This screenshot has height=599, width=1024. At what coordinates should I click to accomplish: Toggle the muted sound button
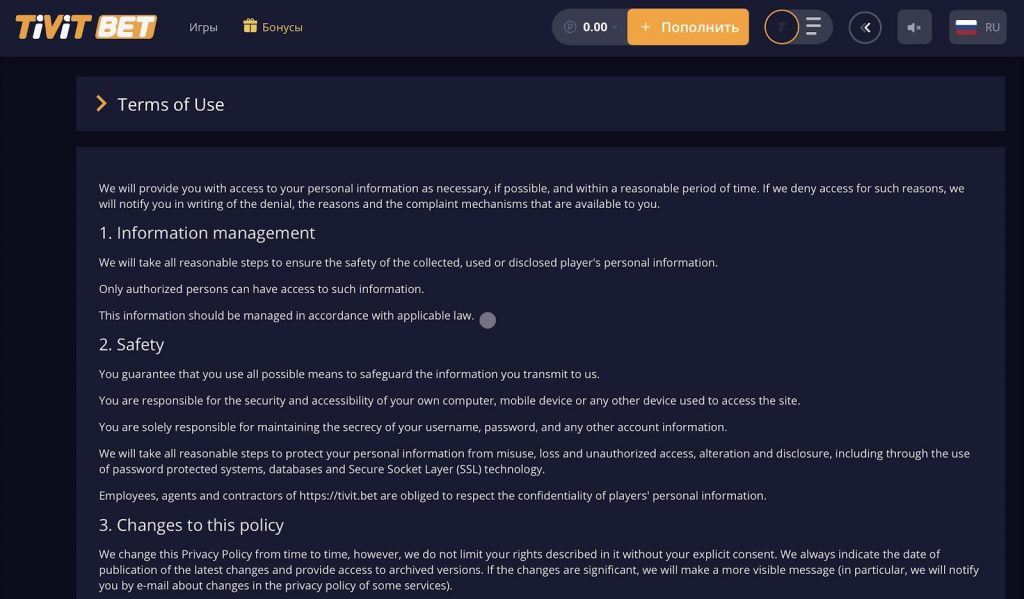coord(914,27)
